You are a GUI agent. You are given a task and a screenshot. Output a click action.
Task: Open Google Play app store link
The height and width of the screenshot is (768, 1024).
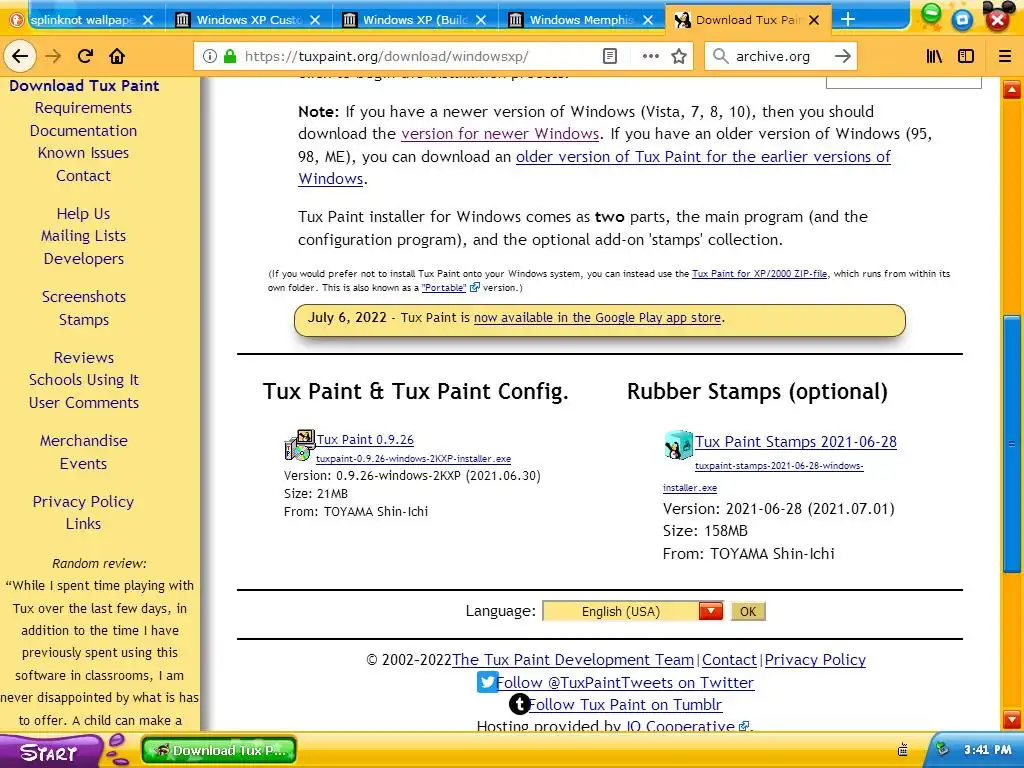coord(598,317)
